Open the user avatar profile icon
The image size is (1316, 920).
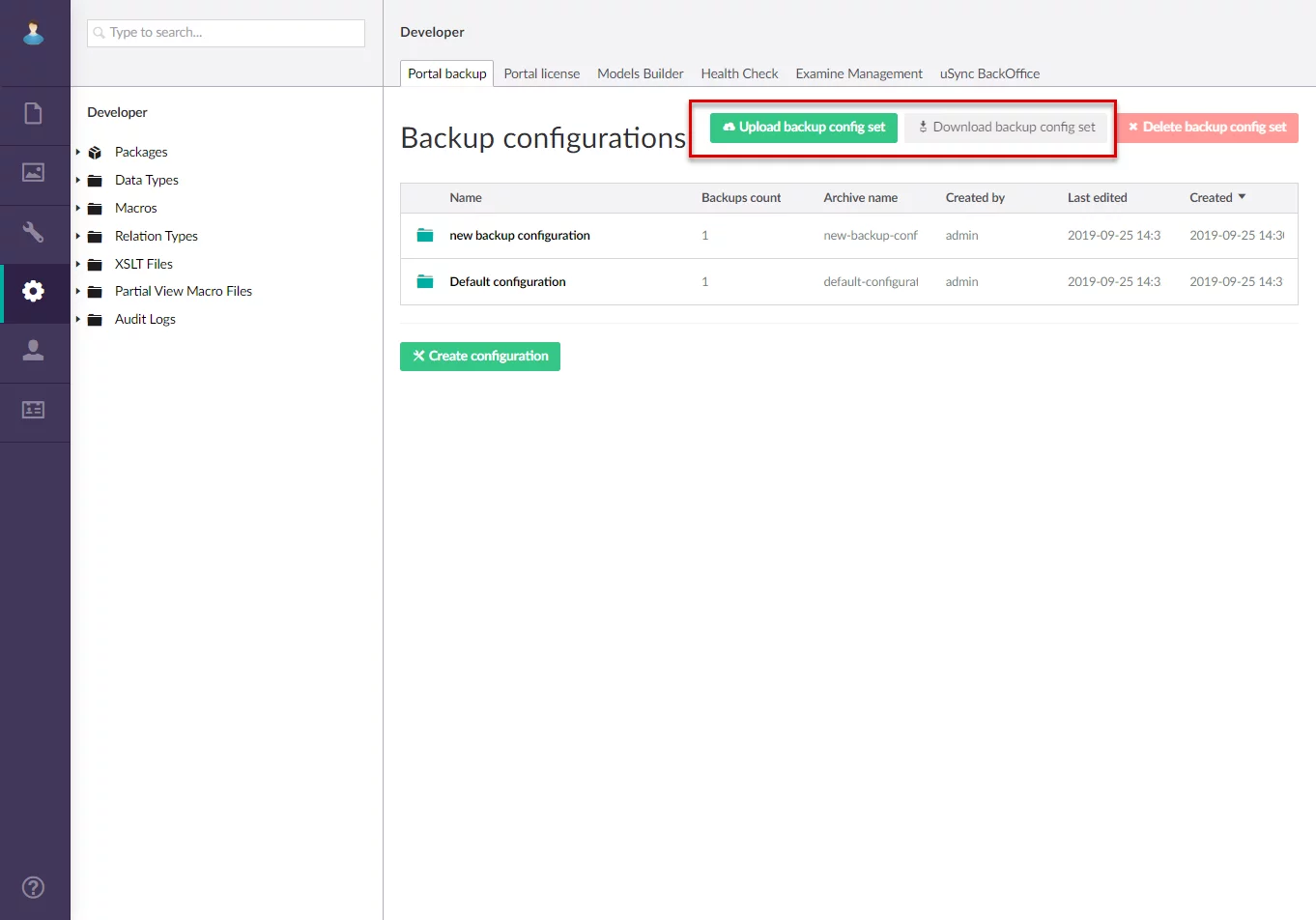tap(34, 32)
